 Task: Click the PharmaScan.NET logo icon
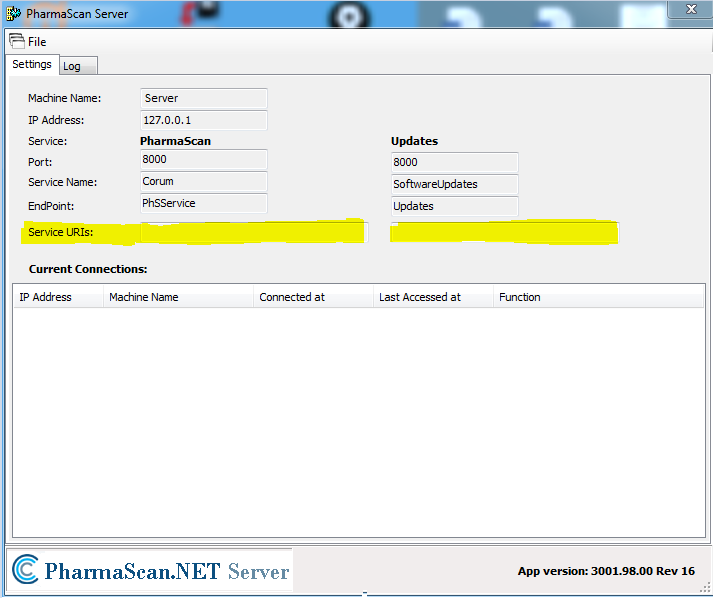[25, 570]
